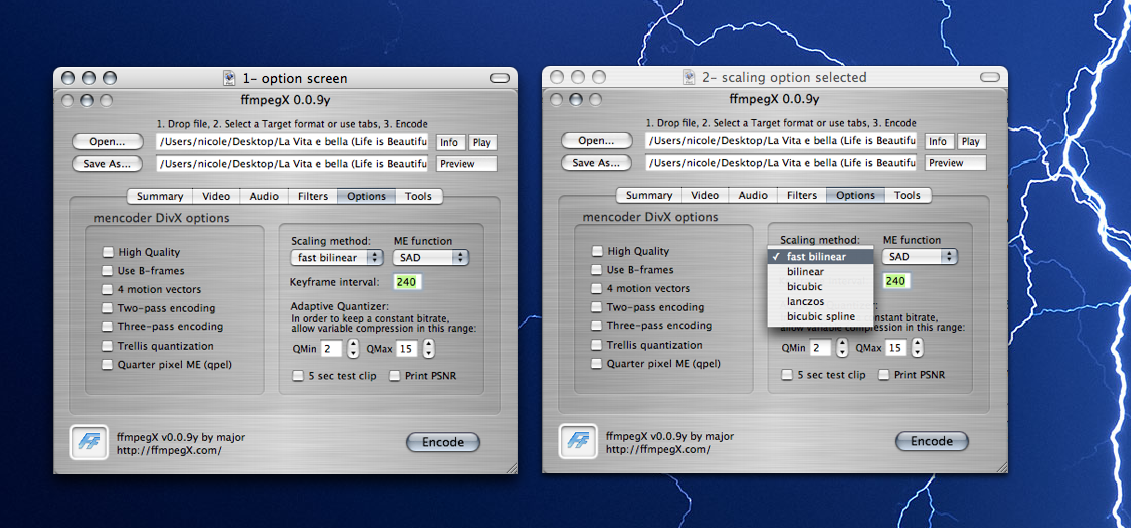
Task: Click toolbar pill button in left window title bar
Action: click(500, 78)
